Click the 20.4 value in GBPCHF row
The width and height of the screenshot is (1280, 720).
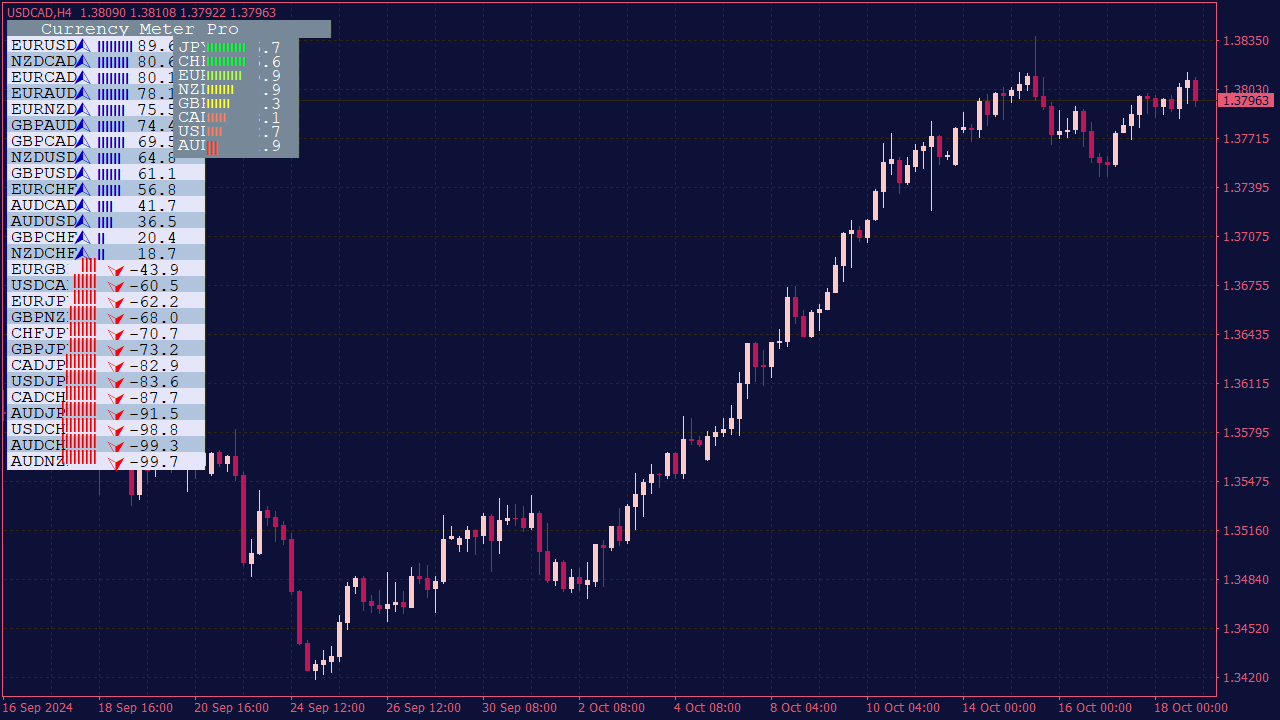[157, 238]
